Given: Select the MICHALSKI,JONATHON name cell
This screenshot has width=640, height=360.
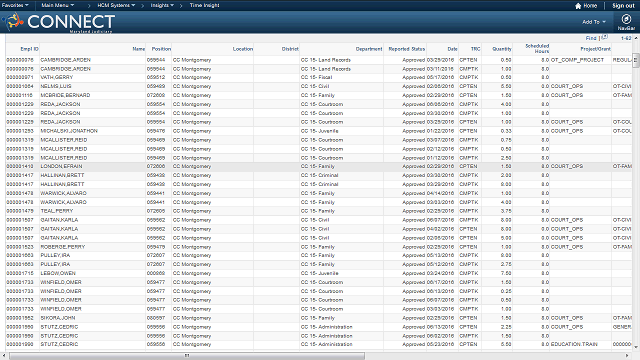Looking at the screenshot, I should click(69, 131).
